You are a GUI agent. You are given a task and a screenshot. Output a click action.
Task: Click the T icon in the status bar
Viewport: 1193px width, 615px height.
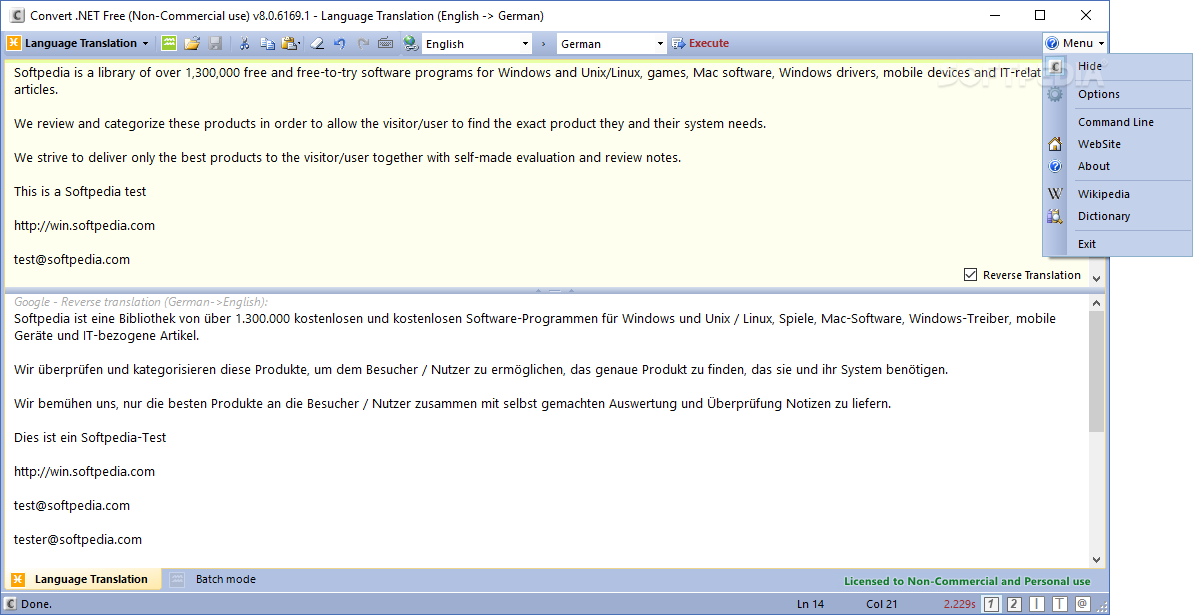tap(1060, 604)
